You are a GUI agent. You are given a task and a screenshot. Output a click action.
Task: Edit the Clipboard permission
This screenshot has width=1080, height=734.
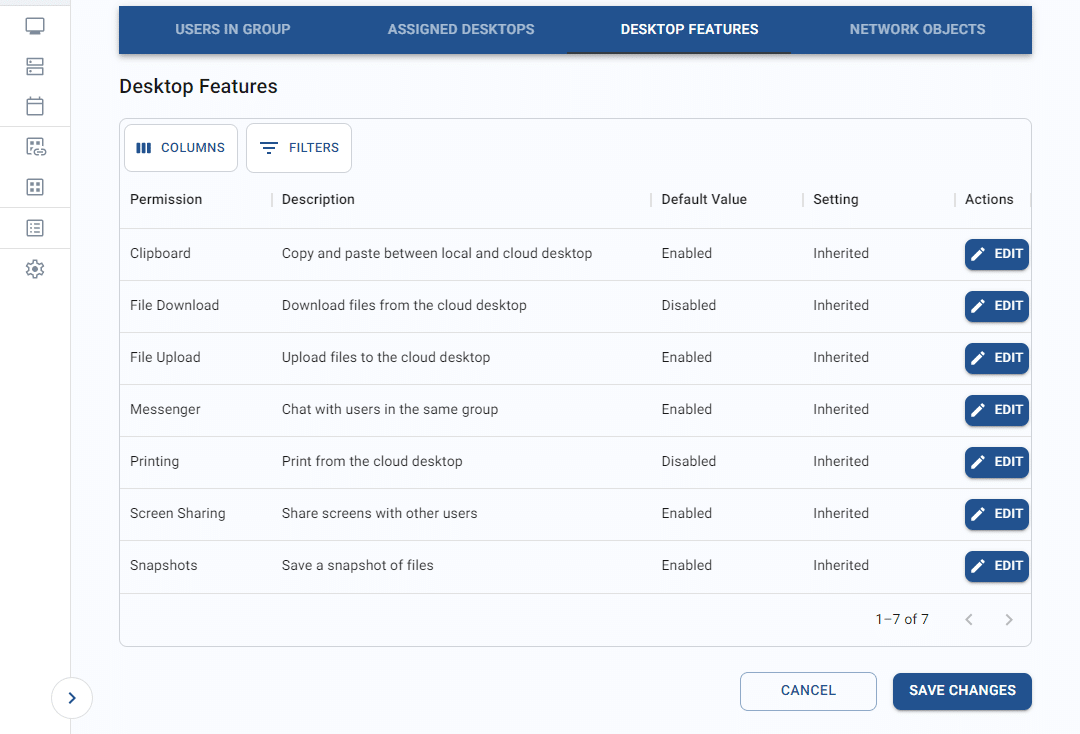pos(996,254)
